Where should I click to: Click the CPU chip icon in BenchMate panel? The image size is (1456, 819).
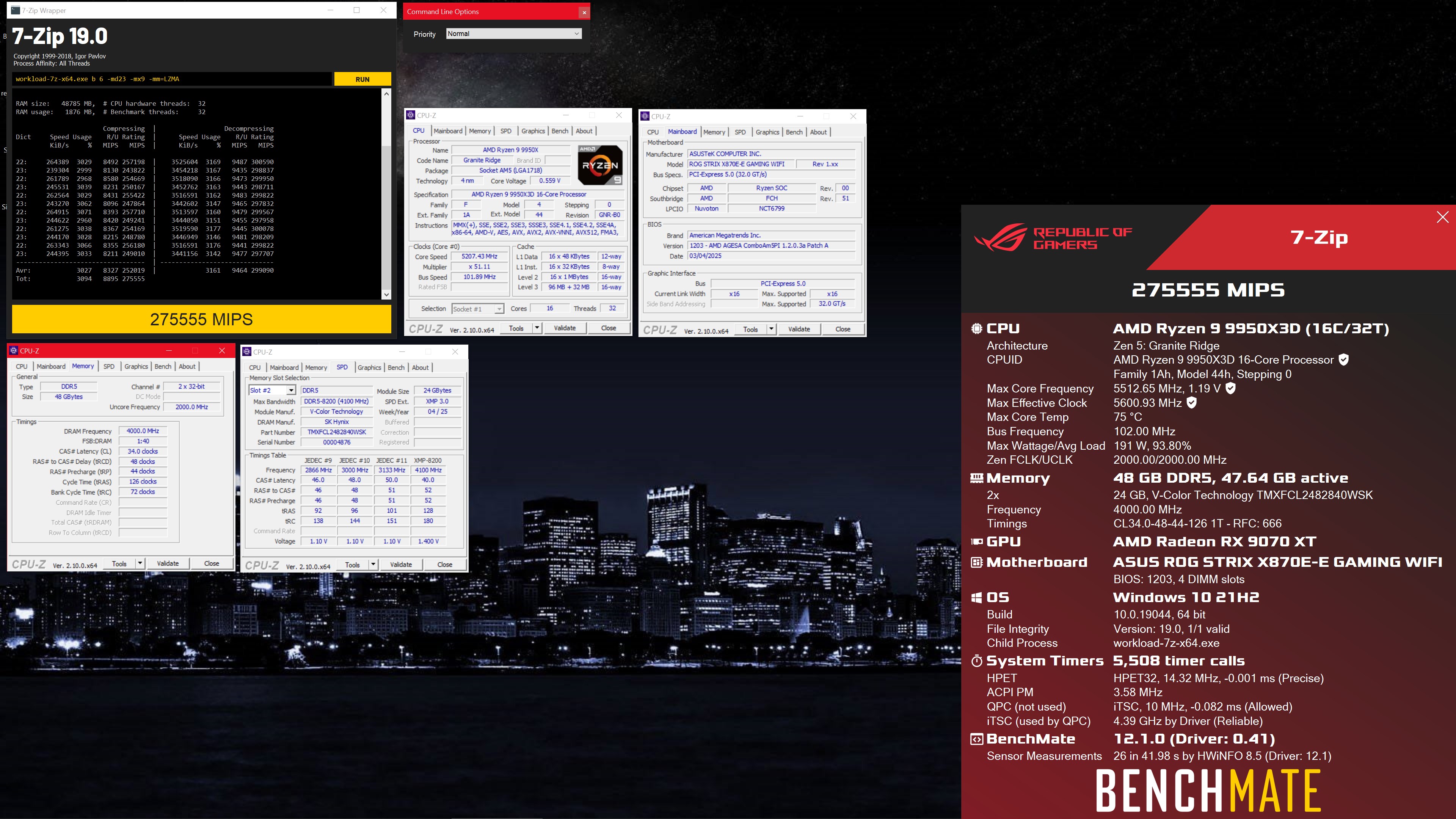point(976,329)
